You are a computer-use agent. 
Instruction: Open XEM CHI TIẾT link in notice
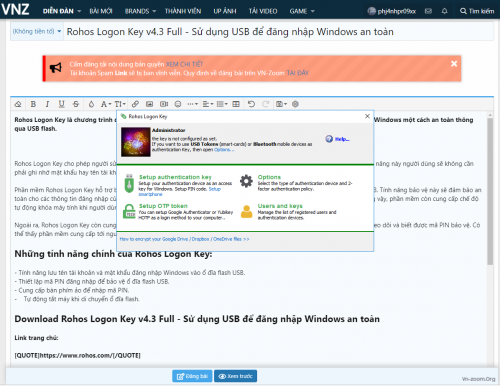click(184, 64)
